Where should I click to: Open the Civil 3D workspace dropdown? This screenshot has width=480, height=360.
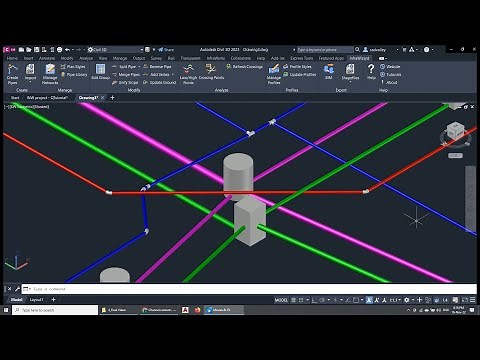115,50
